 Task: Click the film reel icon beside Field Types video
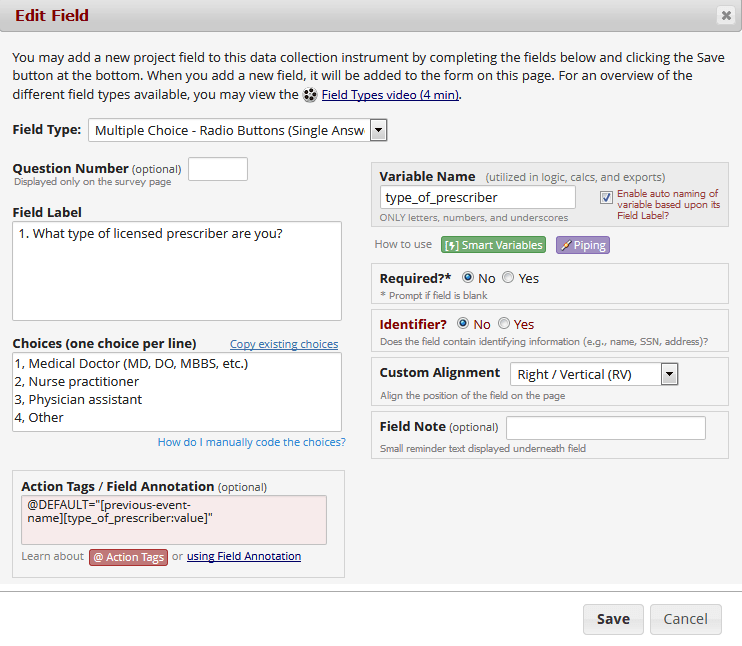click(310, 95)
